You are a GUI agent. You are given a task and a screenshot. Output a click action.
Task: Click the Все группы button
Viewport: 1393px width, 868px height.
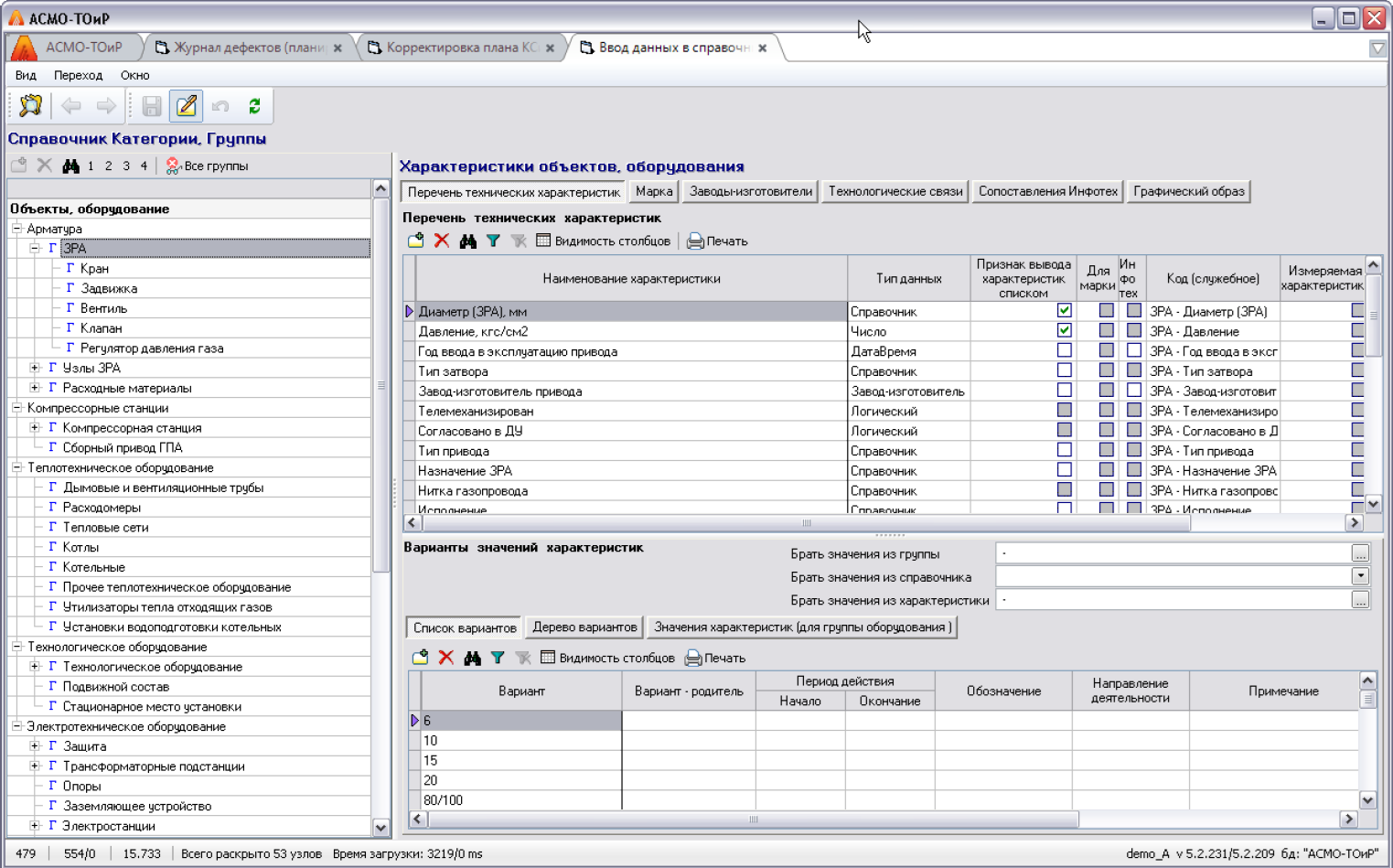click(207, 166)
